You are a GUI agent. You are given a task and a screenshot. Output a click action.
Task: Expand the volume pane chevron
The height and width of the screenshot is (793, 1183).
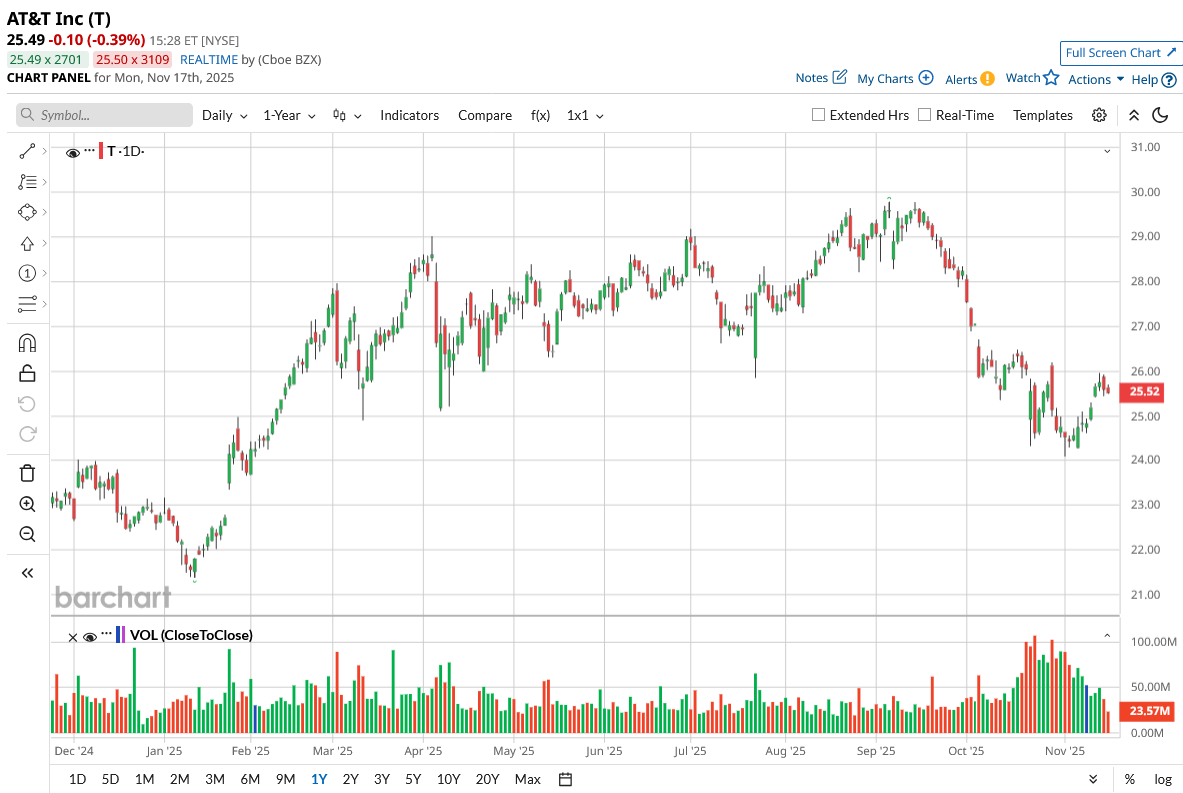[x=1107, y=635]
